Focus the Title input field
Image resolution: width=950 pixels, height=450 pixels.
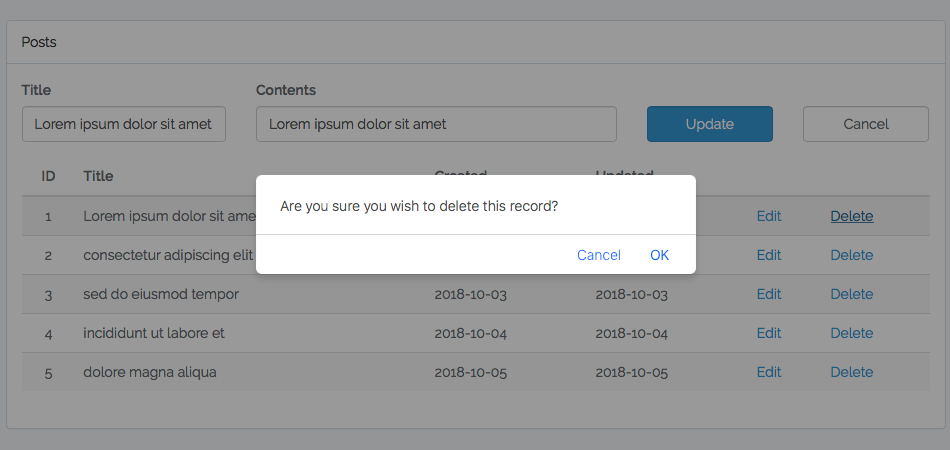point(124,124)
